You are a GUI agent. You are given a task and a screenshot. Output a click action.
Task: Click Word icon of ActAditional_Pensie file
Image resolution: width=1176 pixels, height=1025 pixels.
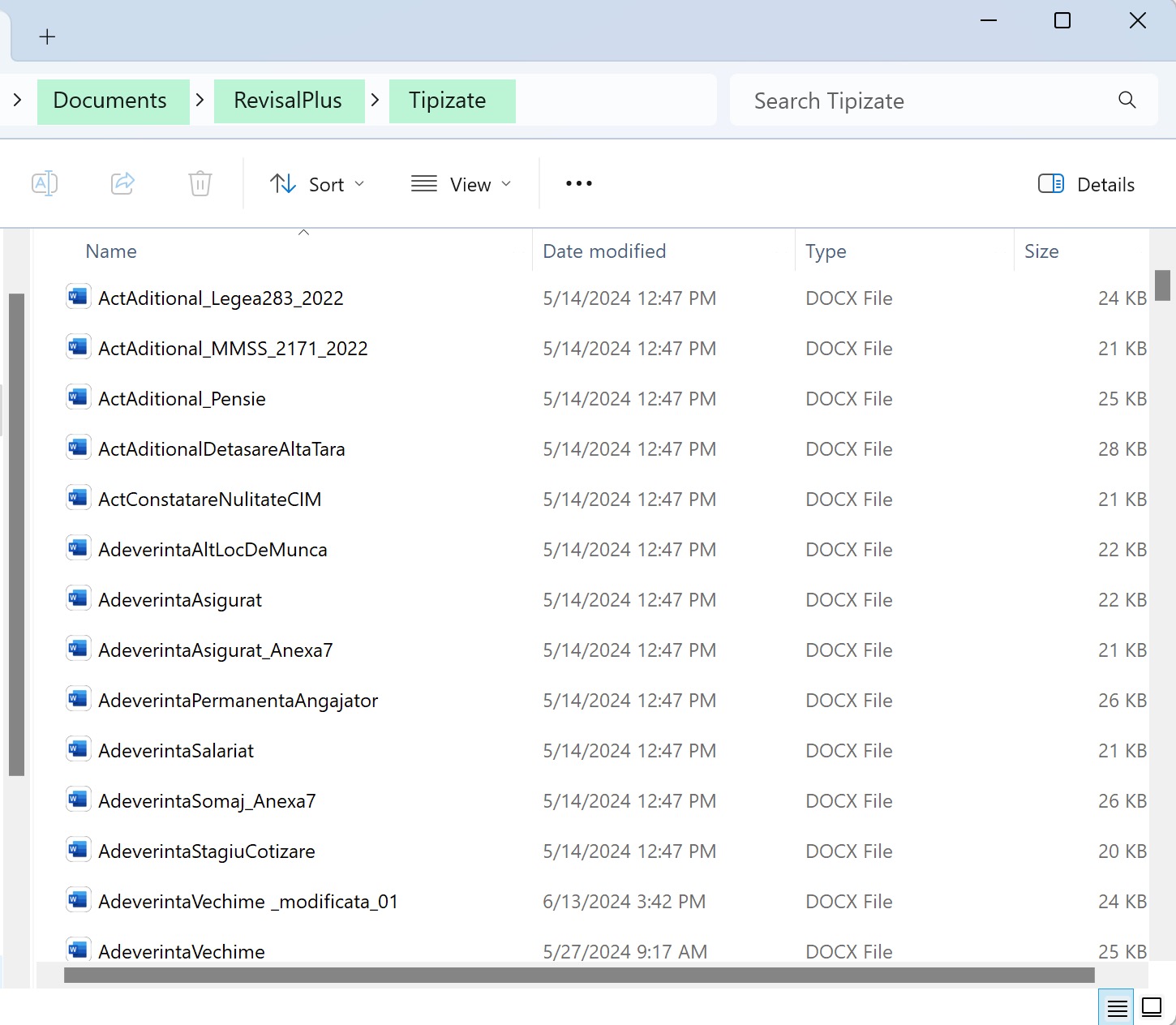[x=78, y=398]
